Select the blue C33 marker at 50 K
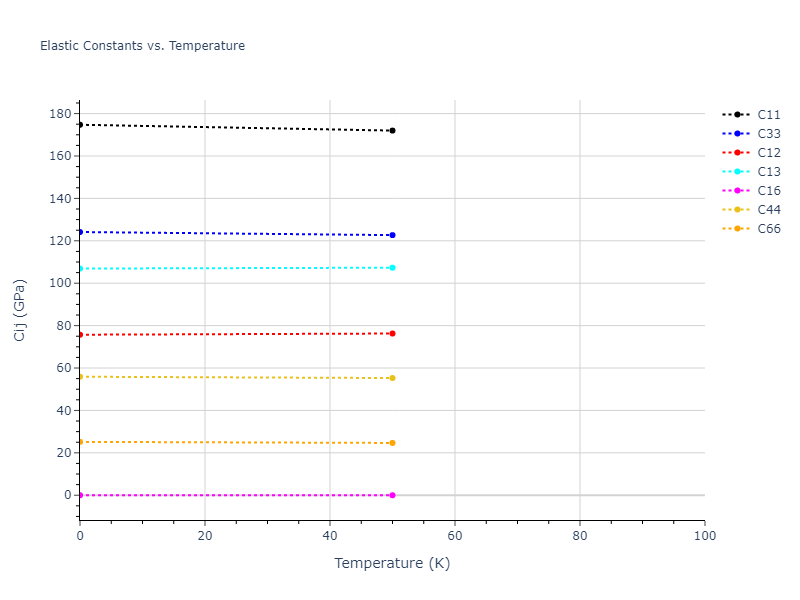Screen dimensions: 800x600 click(392, 235)
